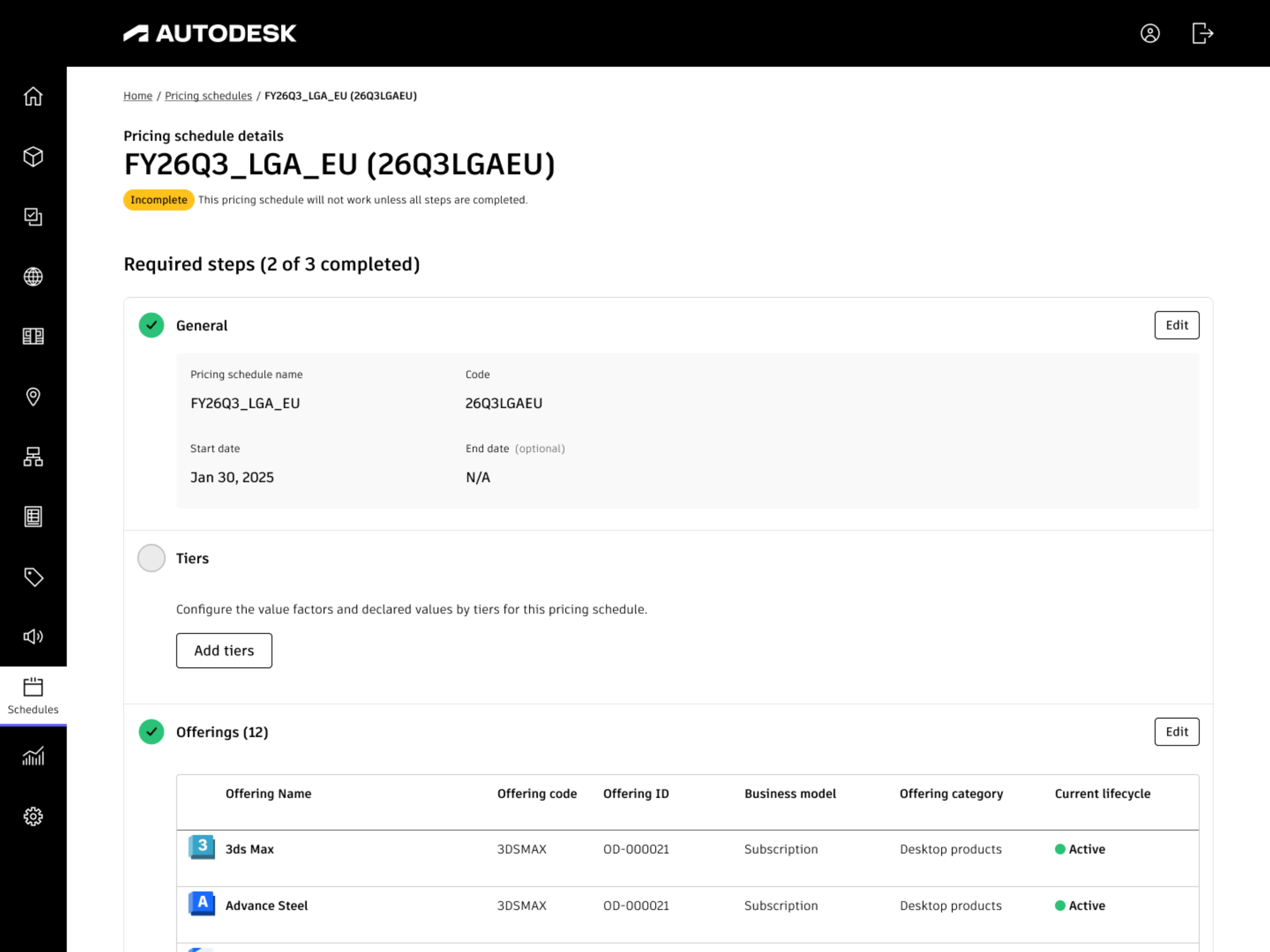The width and height of the screenshot is (1270, 952).
Task: Click the Autodesk logo
Action: 210,33
